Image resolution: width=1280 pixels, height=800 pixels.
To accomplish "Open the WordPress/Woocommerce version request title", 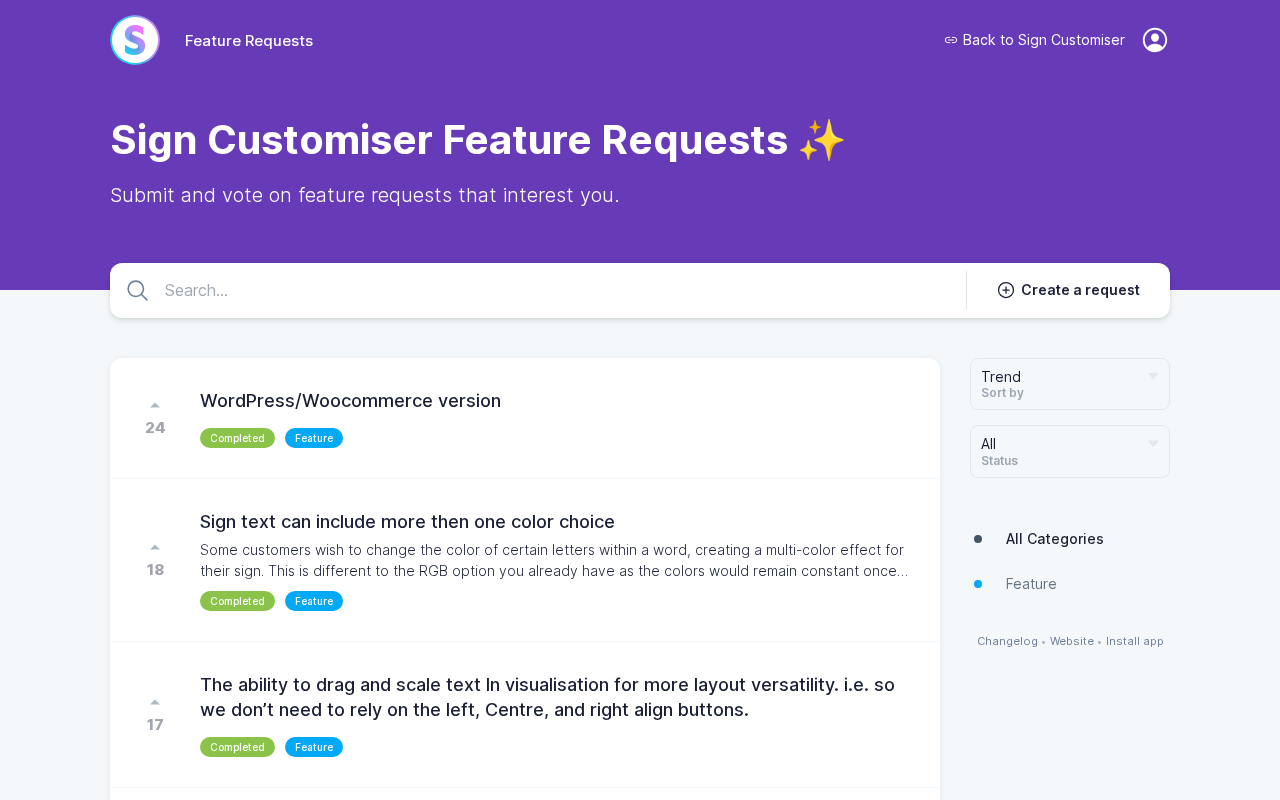I will [350, 401].
